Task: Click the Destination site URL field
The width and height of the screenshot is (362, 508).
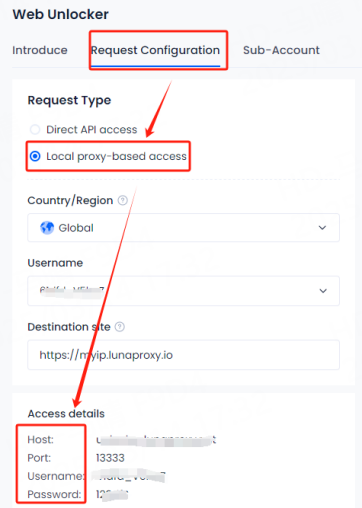Action: (183, 355)
